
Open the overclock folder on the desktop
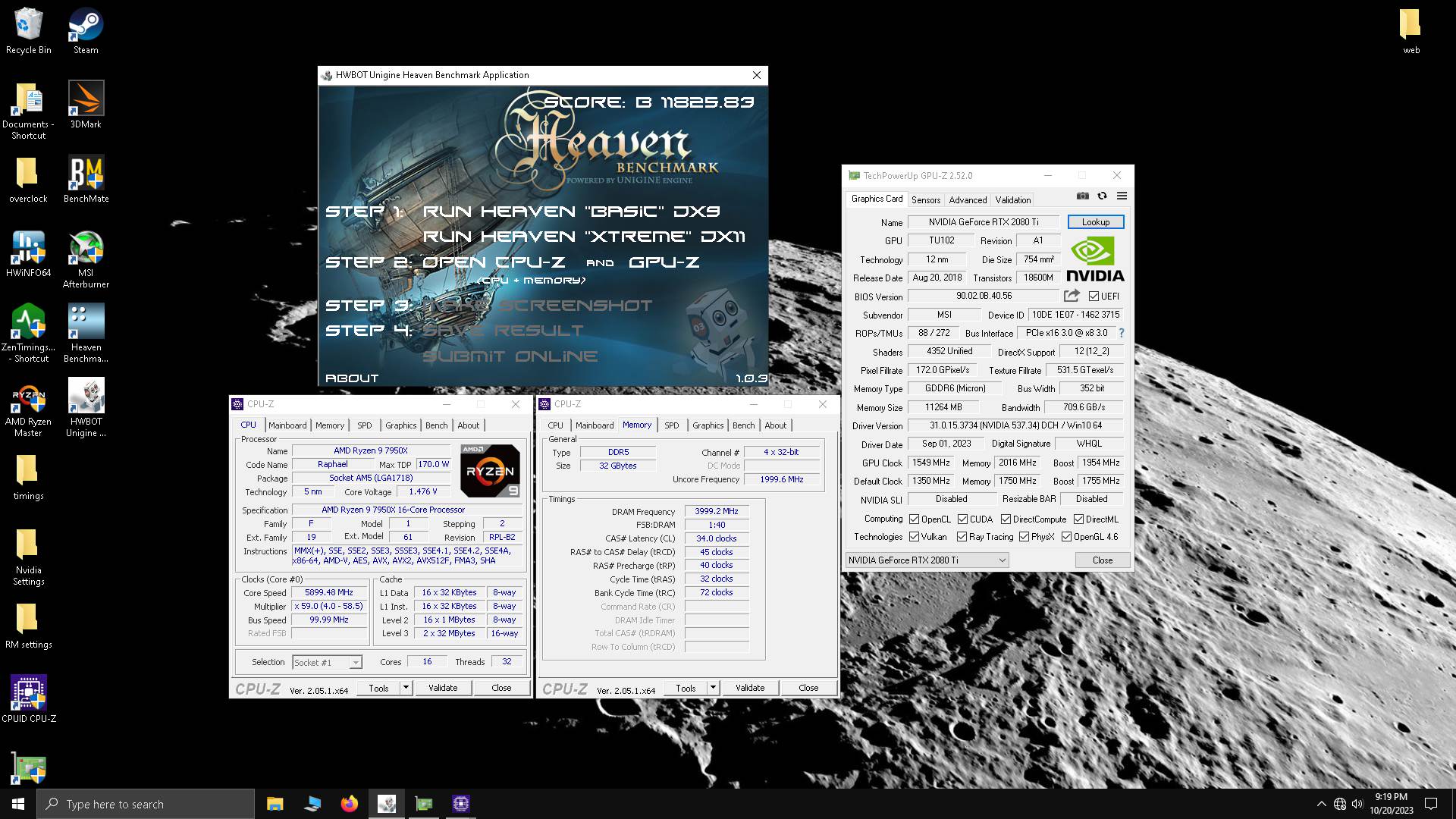point(28,180)
